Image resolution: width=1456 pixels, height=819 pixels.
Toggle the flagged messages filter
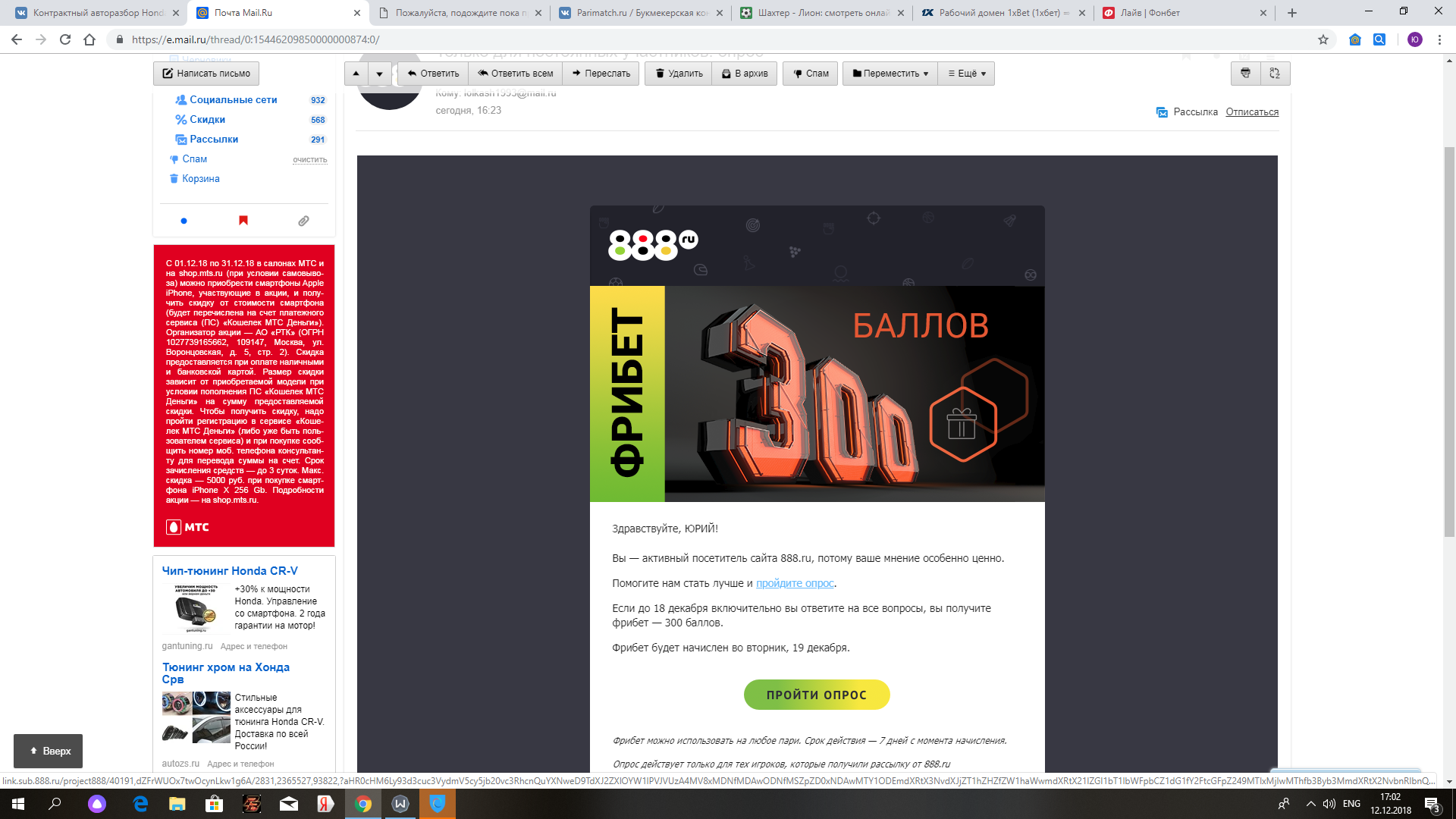tap(243, 221)
